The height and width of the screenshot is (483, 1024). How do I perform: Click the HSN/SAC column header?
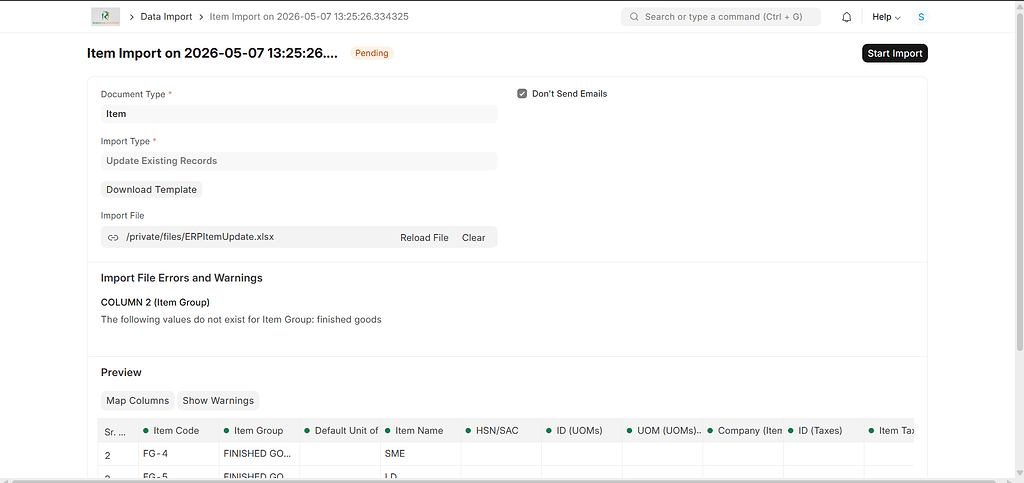click(502, 431)
